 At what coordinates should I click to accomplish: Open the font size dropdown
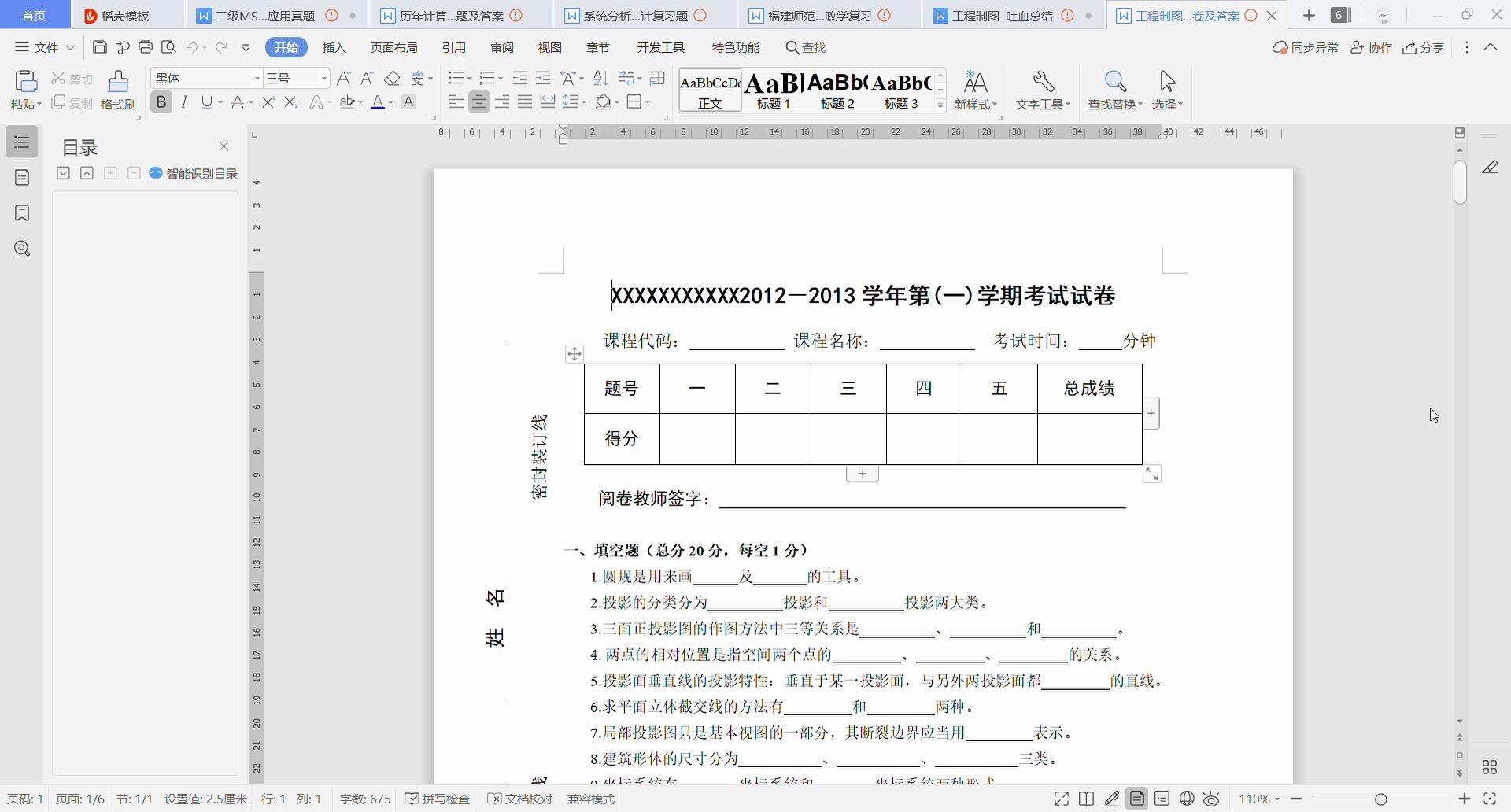coord(324,79)
